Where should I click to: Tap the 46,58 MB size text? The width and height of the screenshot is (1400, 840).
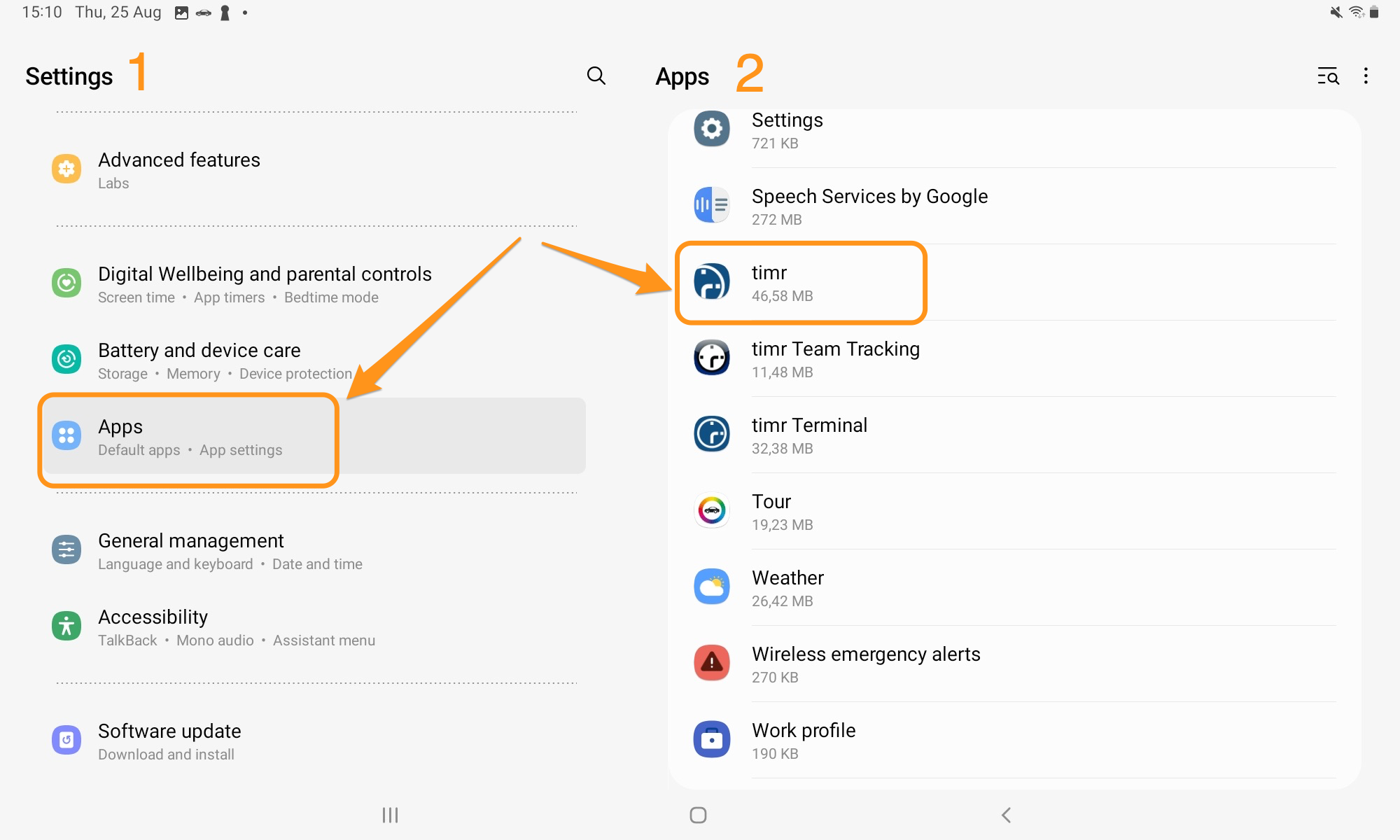click(782, 296)
